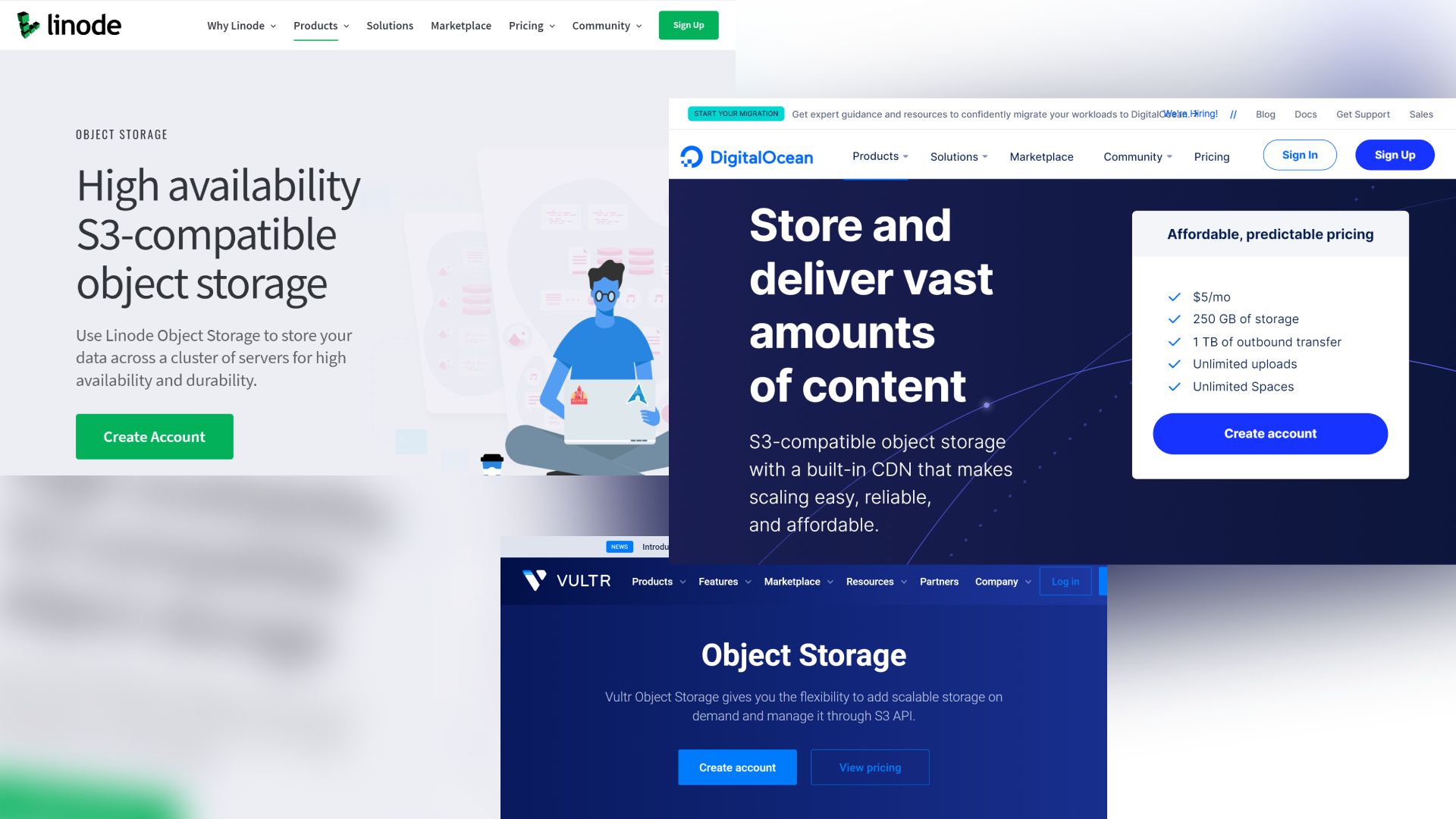Viewport: 1456px width, 819px height.
Task: Click the Linode logo icon
Action: (28, 24)
